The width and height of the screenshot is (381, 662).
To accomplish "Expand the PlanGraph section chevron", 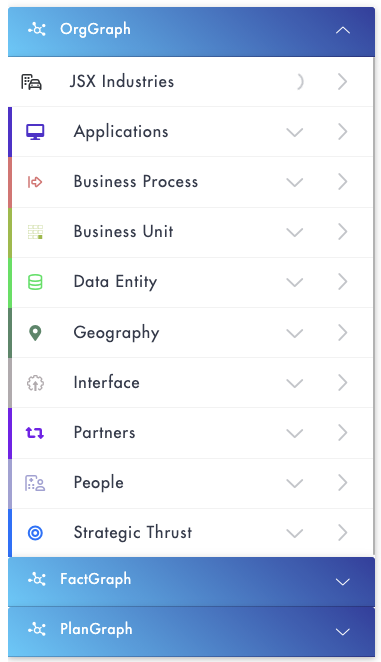I will click(x=343, y=632).
